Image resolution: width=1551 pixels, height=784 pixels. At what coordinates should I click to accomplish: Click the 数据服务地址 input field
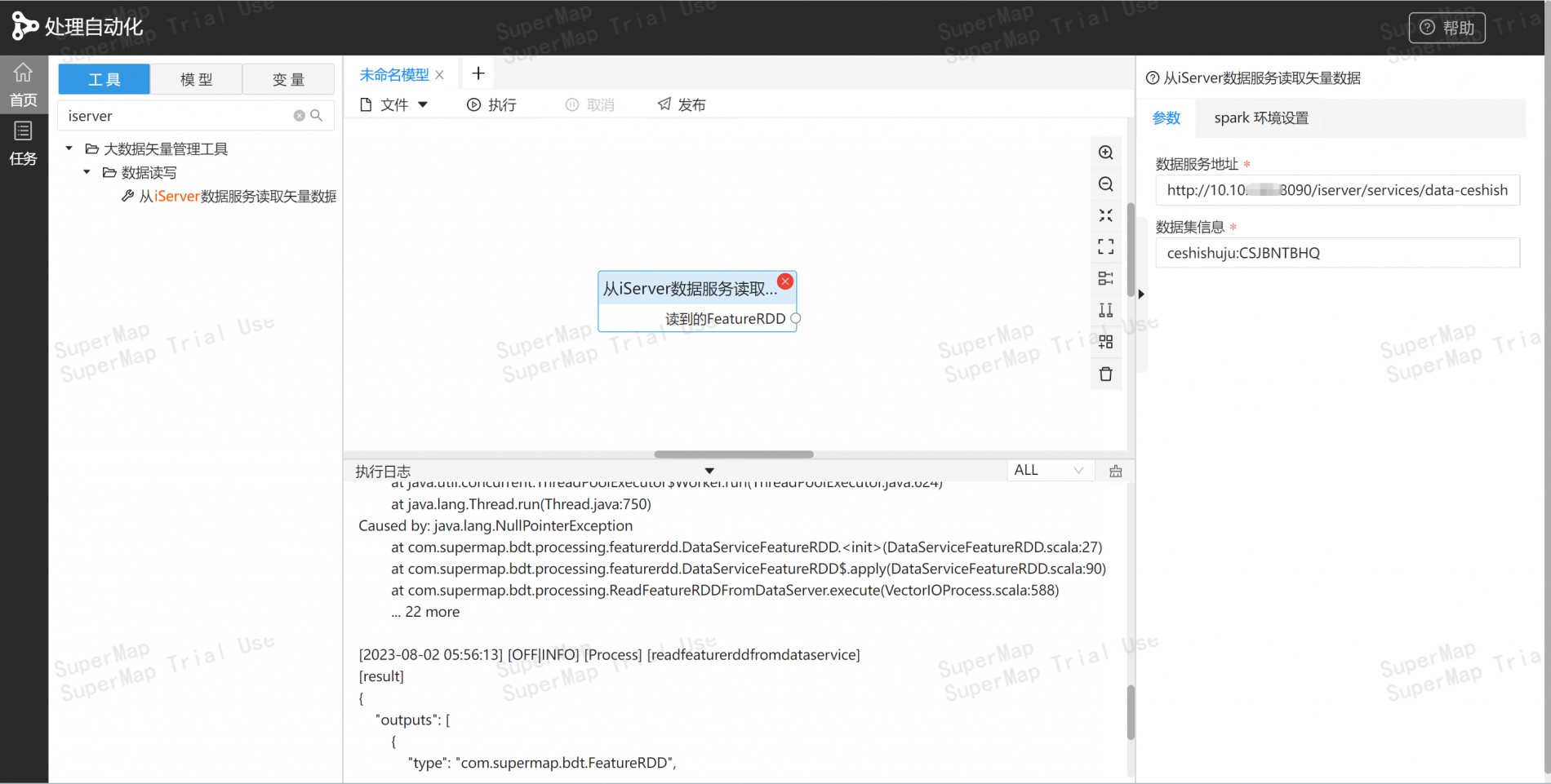[x=1338, y=190]
